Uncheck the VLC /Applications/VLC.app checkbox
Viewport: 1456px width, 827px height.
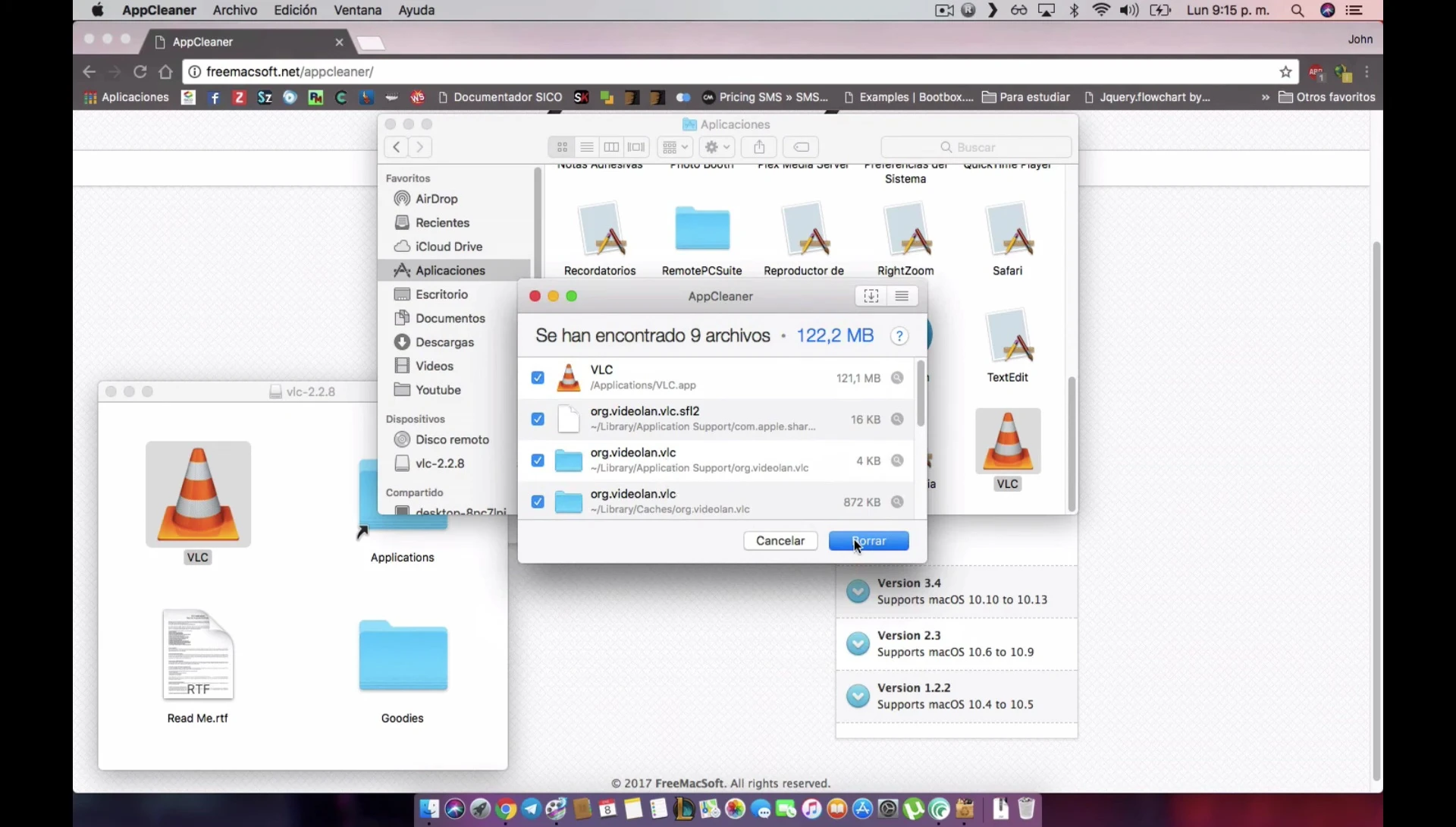(538, 378)
